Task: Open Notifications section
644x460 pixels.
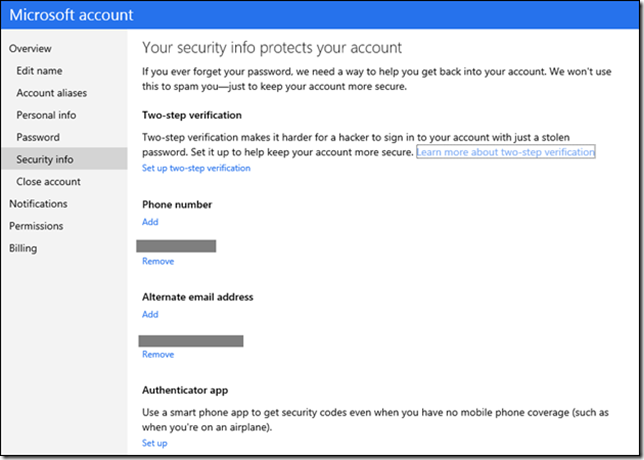Action: (38, 204)
